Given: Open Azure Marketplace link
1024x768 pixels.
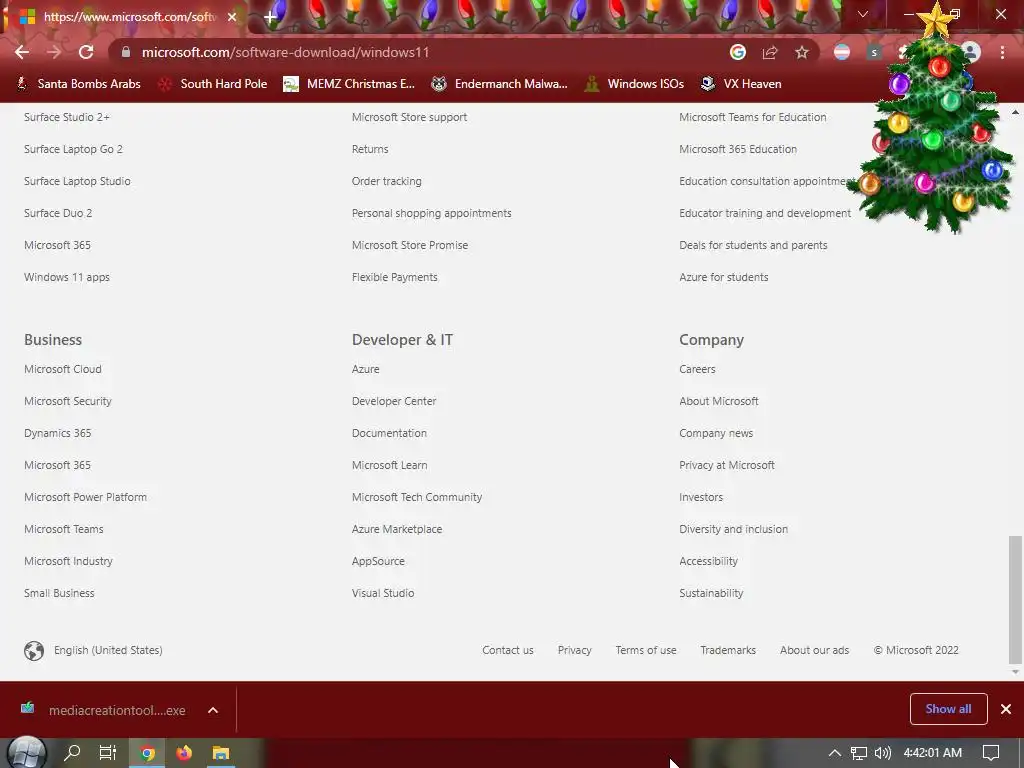Looking at the screenshot, I should [x=396, y=530].
